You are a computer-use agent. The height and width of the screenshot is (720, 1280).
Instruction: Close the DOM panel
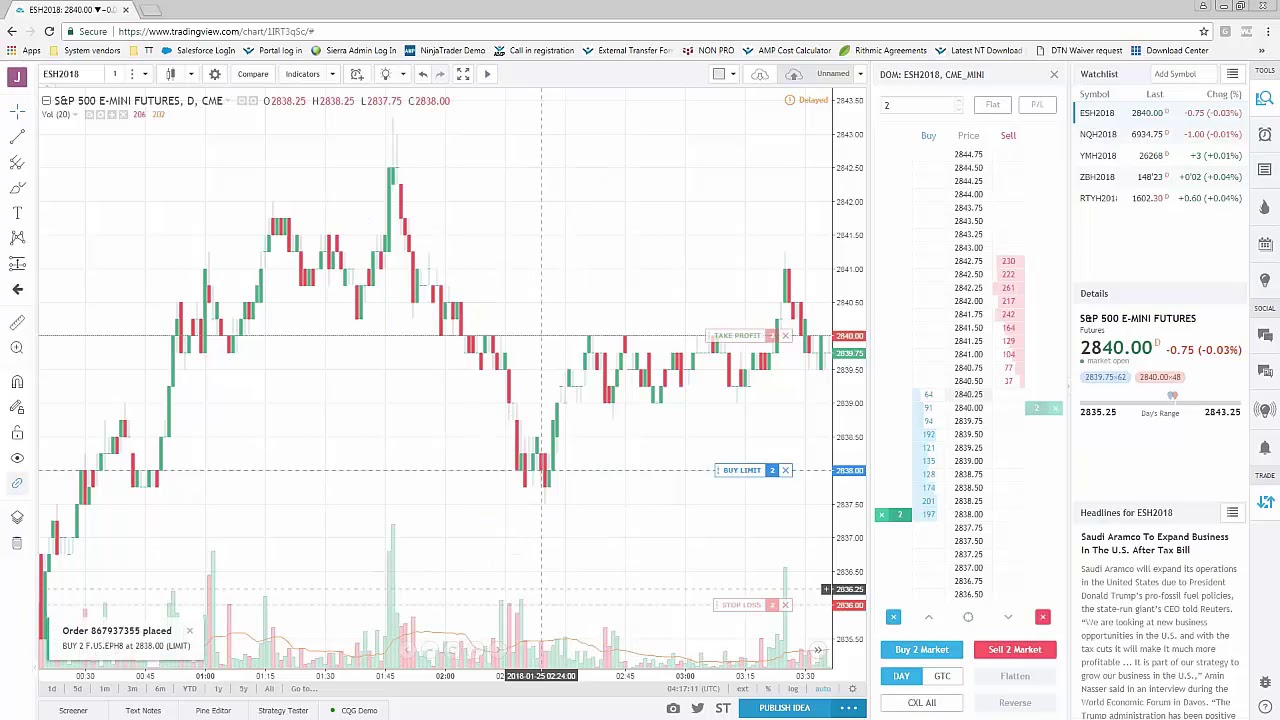click(x=1053, y=75)
